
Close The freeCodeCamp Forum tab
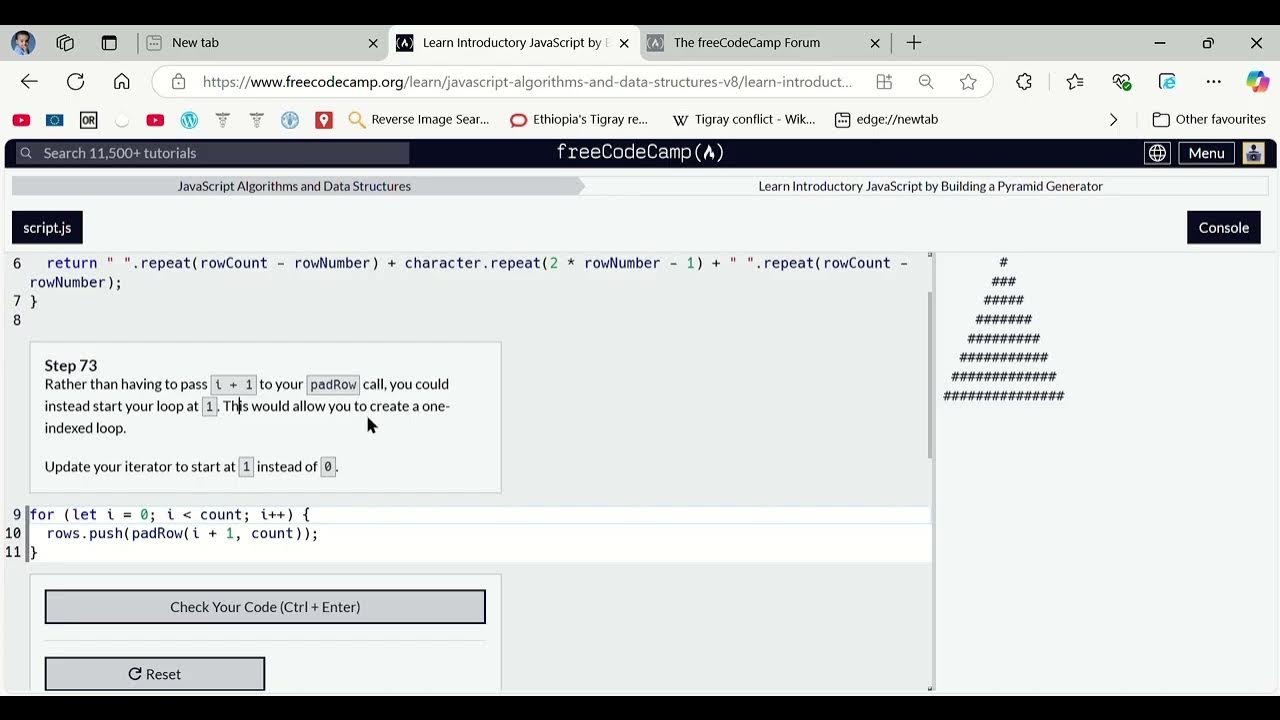point(875,43)
